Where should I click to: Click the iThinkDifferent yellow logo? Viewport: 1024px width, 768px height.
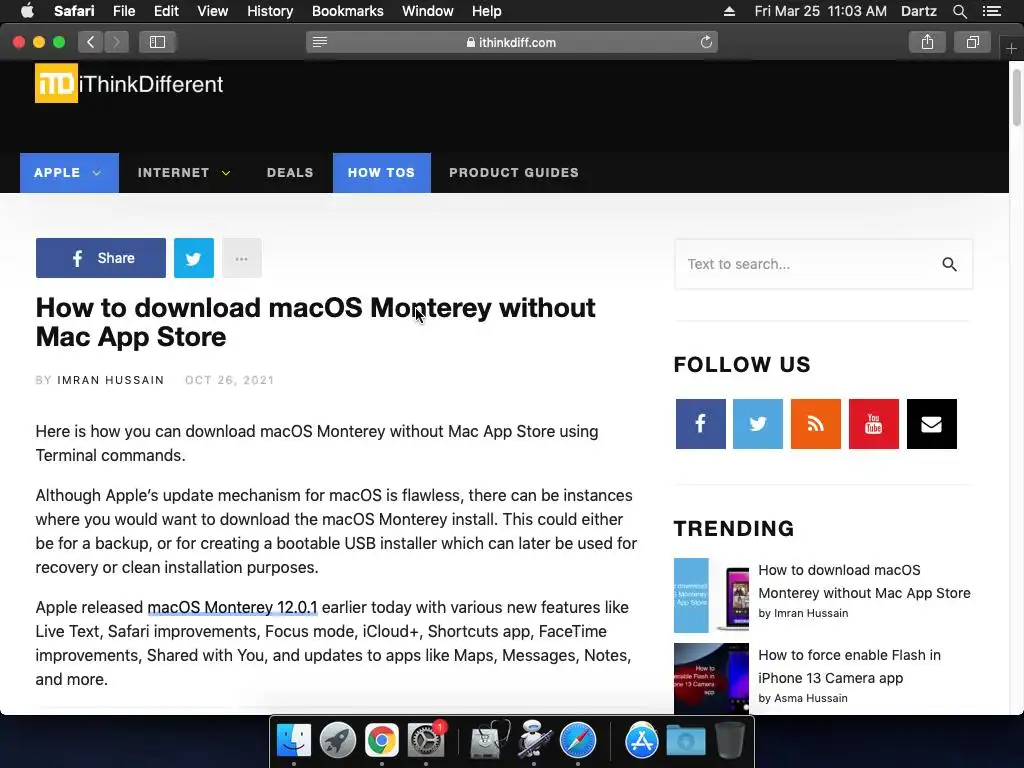tap(56, 84)
